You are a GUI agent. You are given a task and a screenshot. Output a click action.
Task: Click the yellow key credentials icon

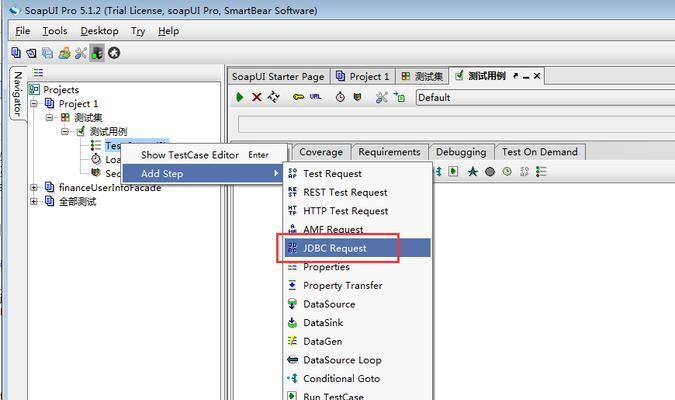click(298, 97)
